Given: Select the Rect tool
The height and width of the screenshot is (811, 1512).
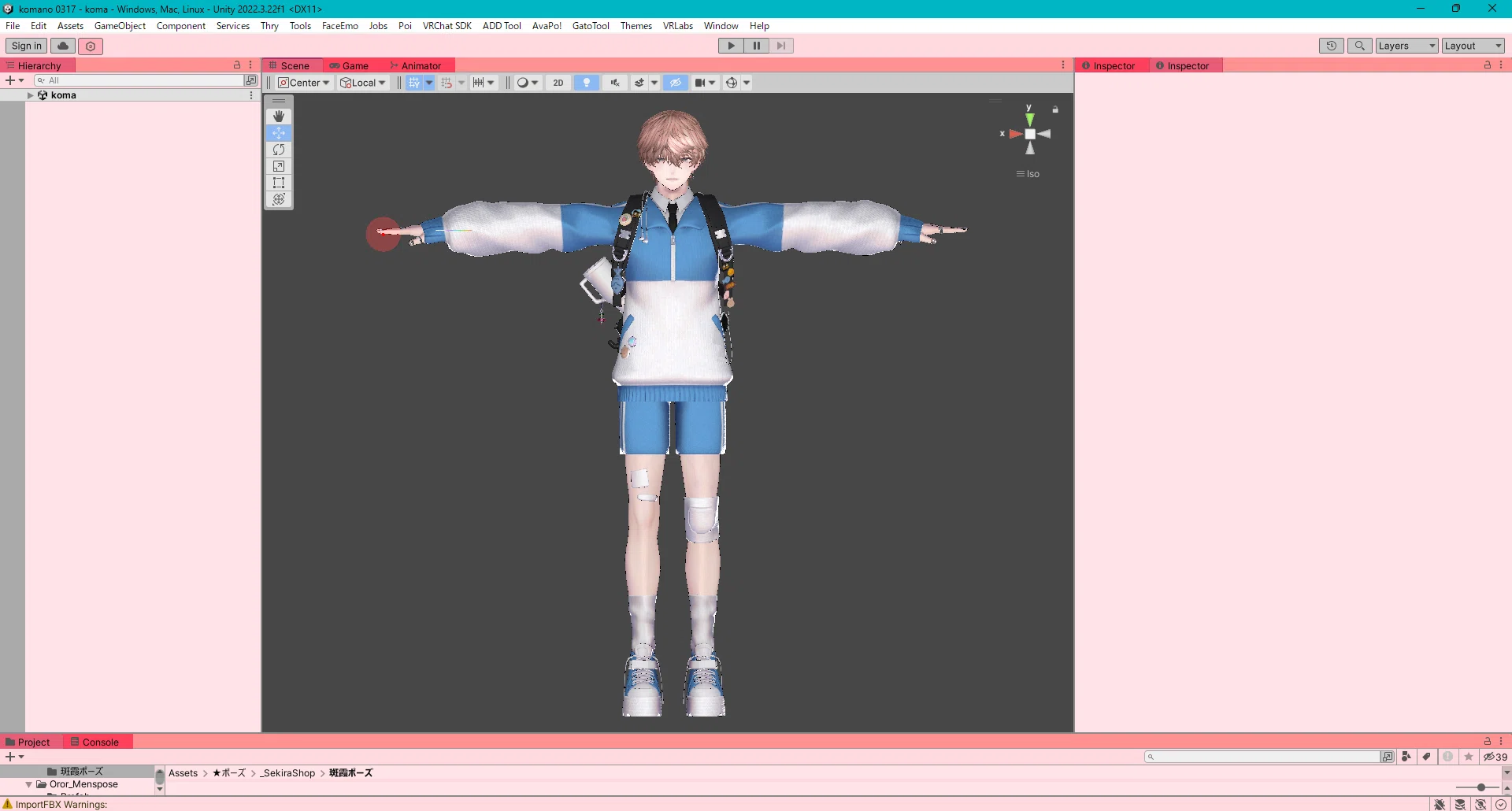Looking at the screenshot, I should (x=279, y=183).
